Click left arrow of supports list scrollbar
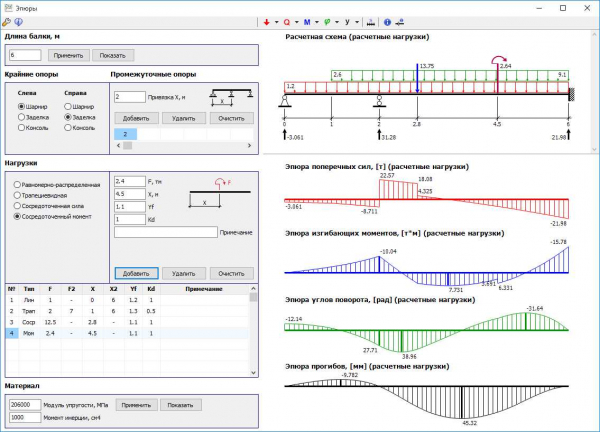600x432 pixels. click(x=118, y=145)
